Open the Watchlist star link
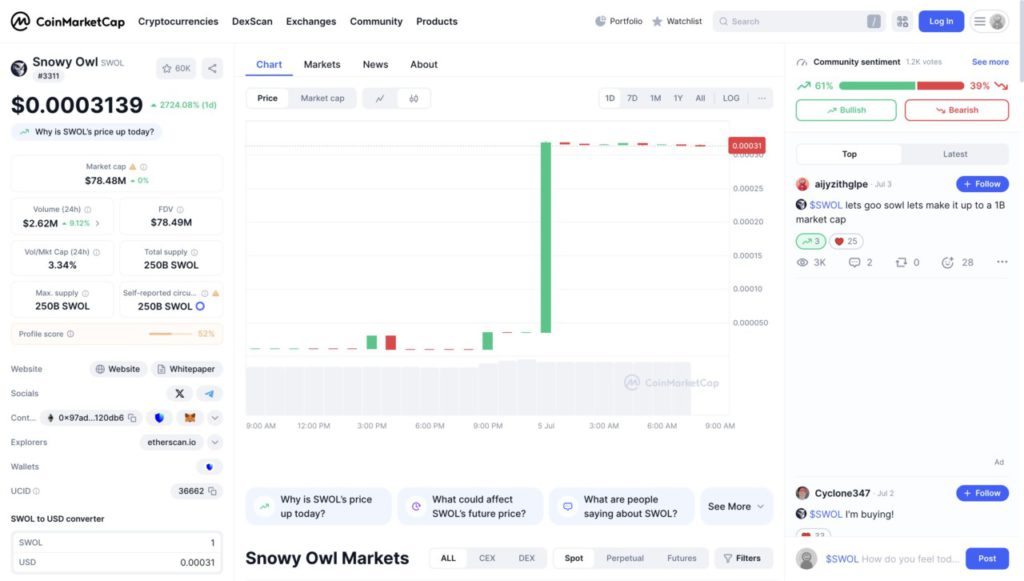This screenshot has height=581, width=1024. pos(677,22)
